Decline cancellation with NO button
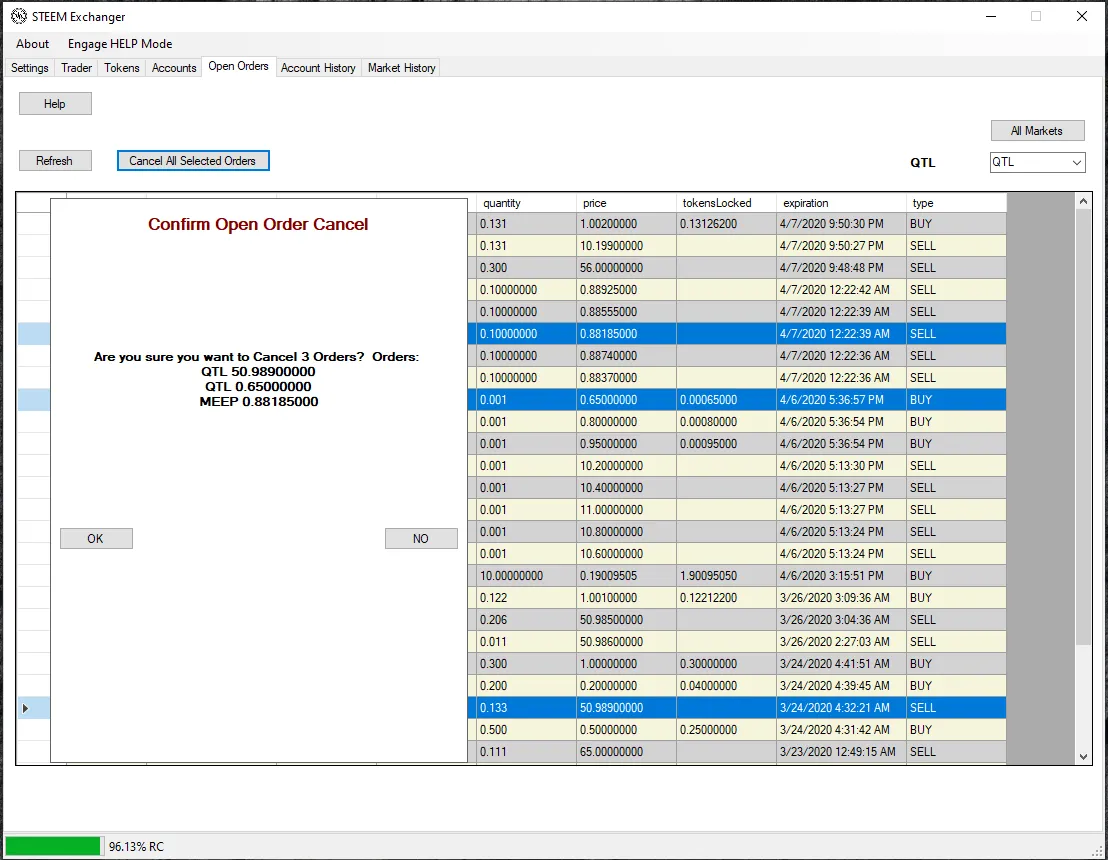 tap(421, 538)
